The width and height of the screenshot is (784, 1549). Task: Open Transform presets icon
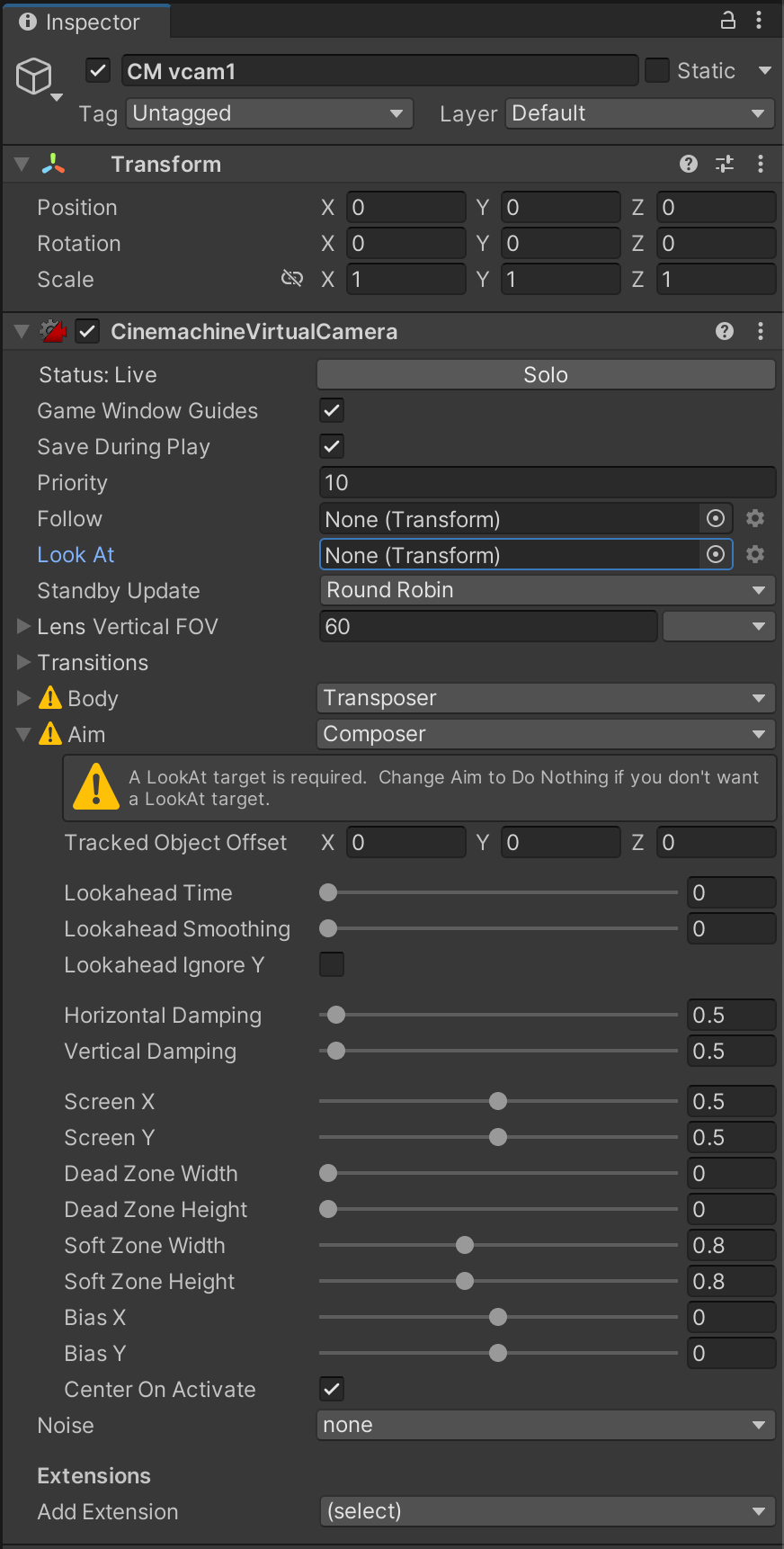(725, 164)
